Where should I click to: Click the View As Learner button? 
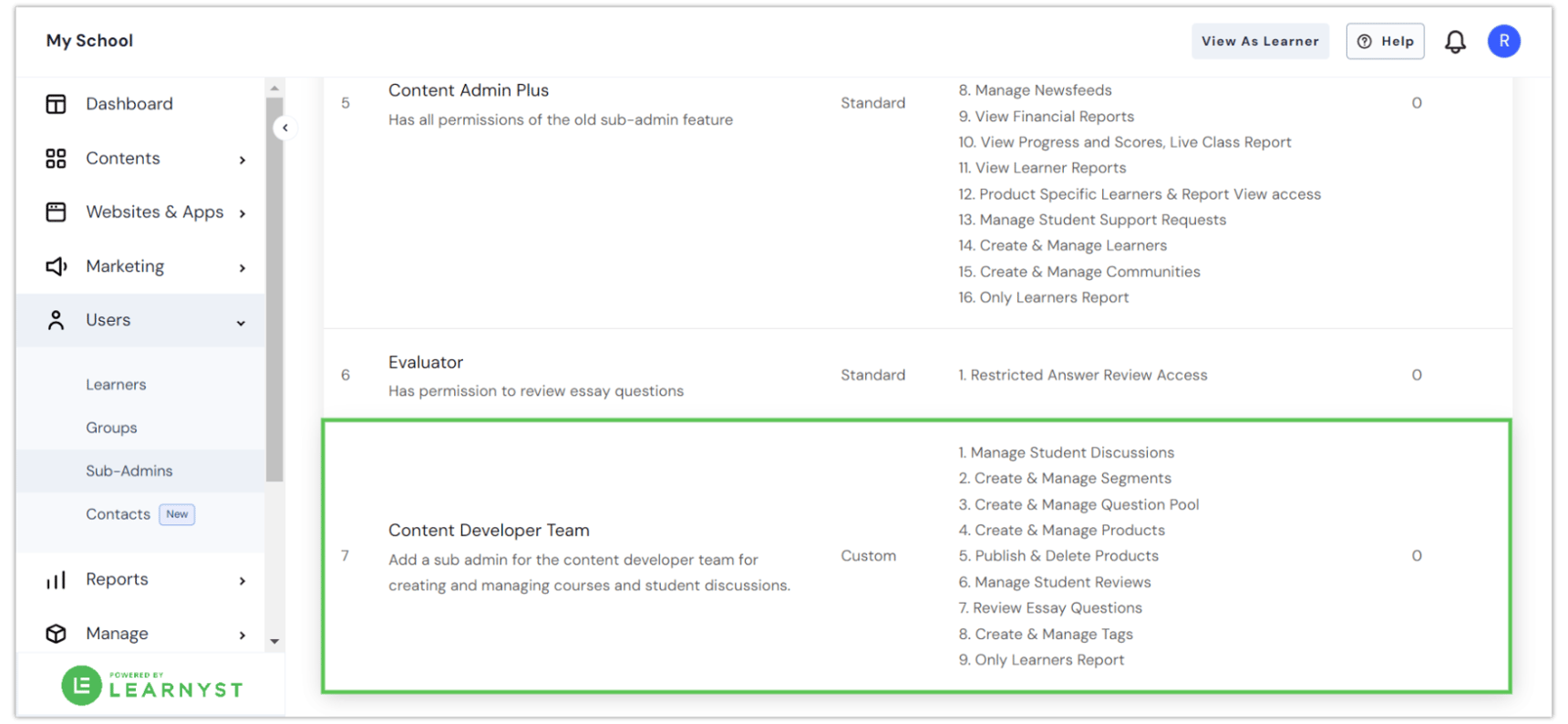click(1260, 41)
